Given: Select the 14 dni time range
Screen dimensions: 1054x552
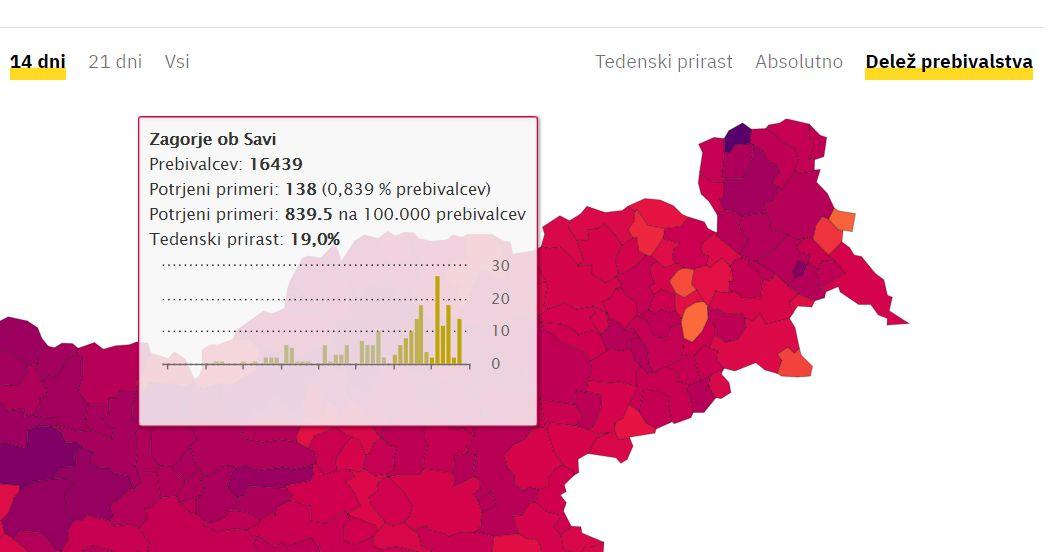Looking at the screenshot, I should click(38, 62).
